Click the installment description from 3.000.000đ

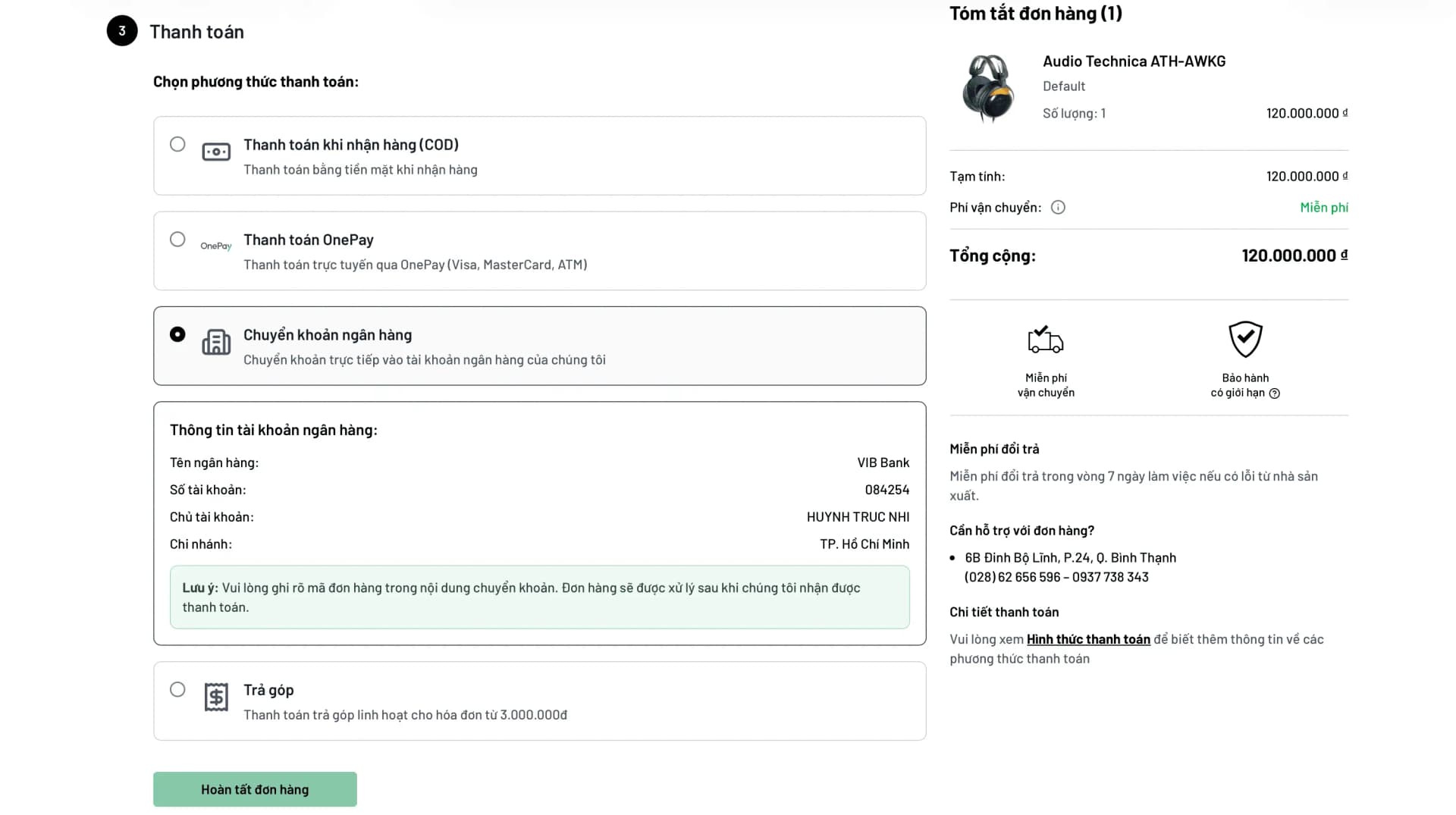pos(405,715)
